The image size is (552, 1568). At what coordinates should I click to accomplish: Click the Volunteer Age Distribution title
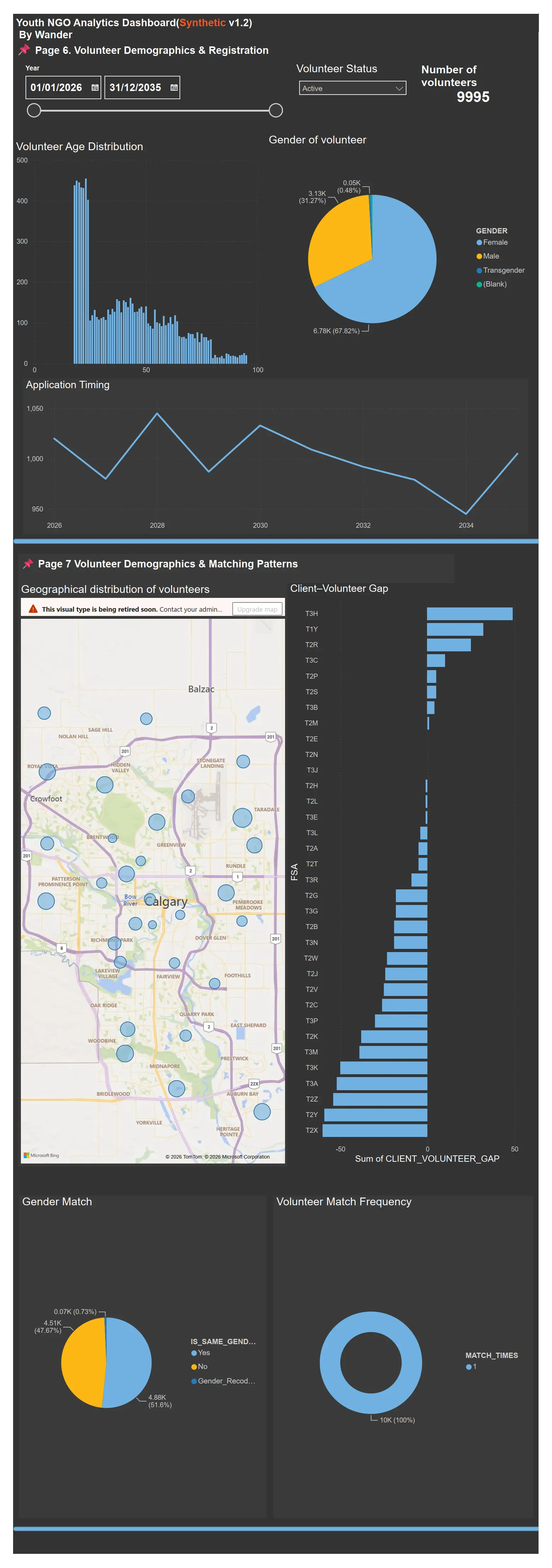[x=80, y=147]
